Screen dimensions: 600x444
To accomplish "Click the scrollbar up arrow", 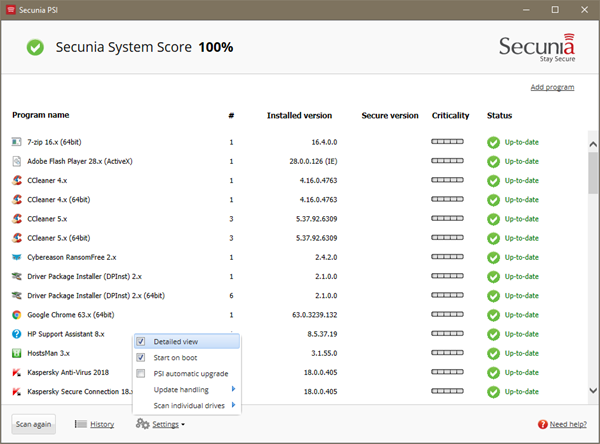I will point(593,144).
